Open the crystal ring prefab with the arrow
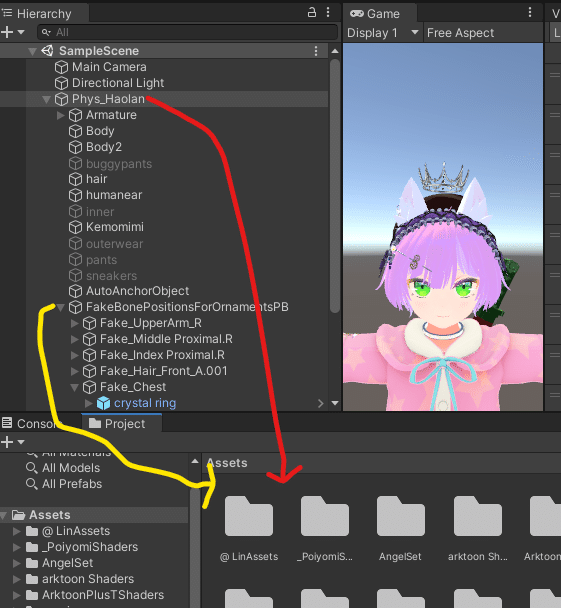Image resolution: width=561 pixels, height=608 pixels. click(321, 403)
